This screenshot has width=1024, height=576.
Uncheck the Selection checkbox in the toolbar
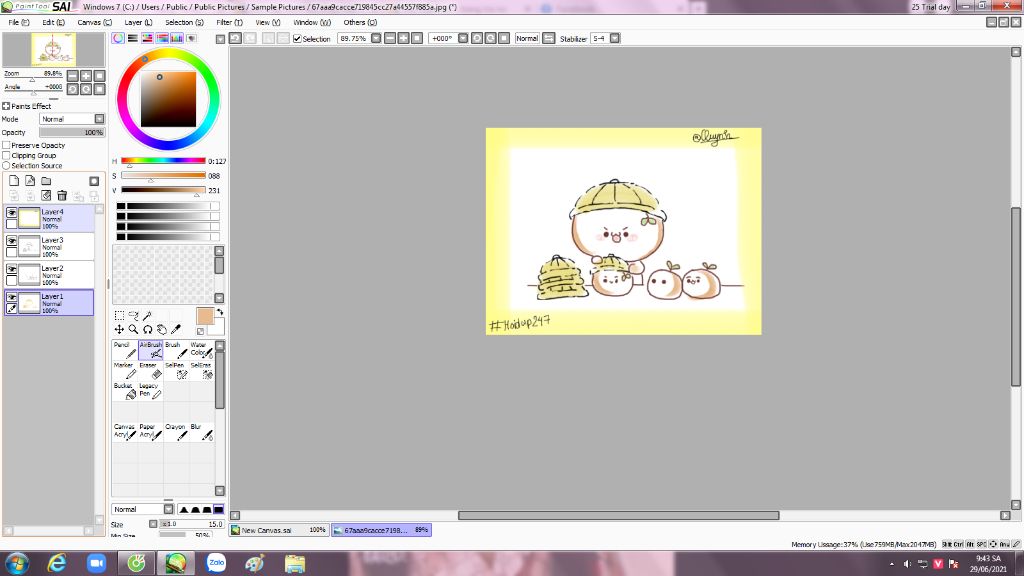pyautogui.click(x=297, y=39)
